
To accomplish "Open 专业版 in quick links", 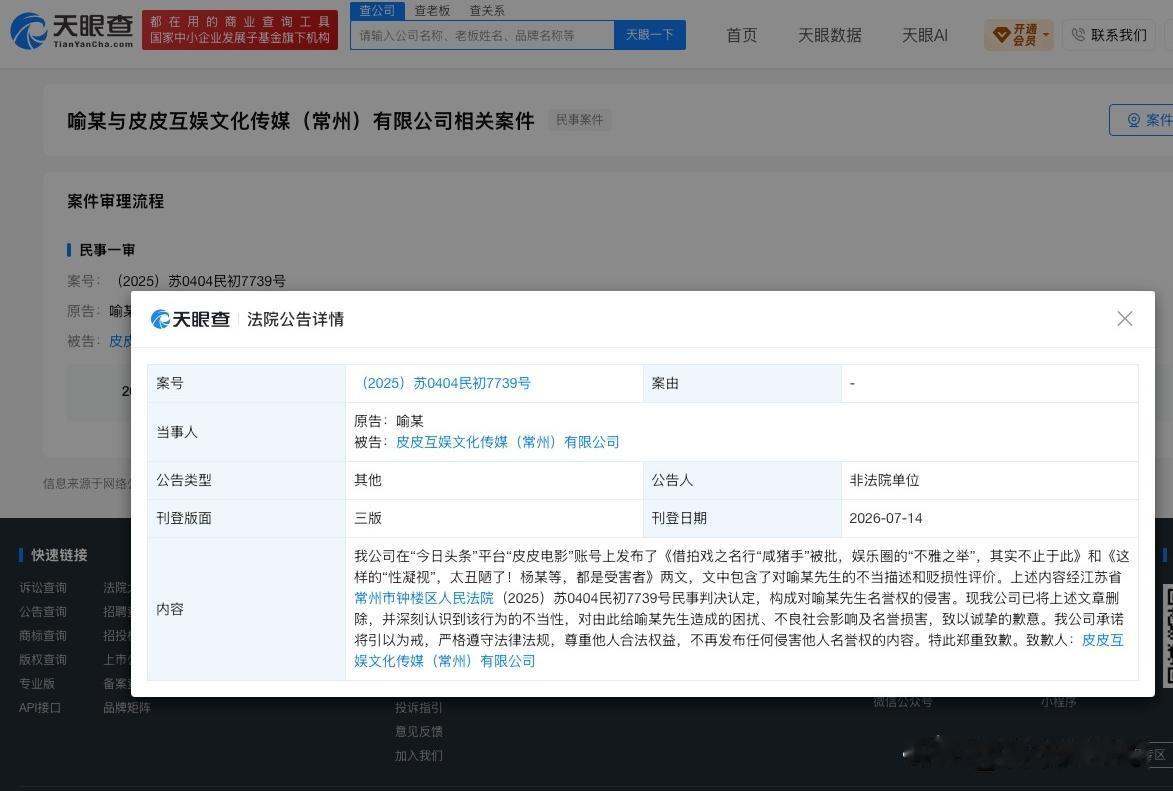I will point(37,683).
